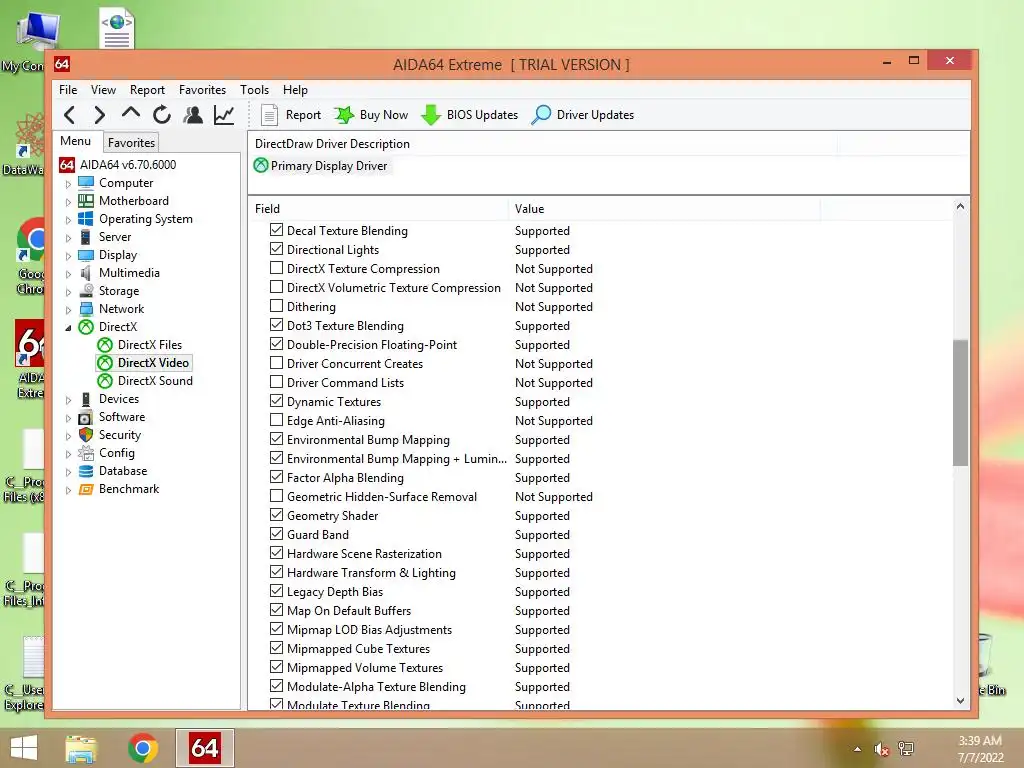Image resolution: width=1024 pixels, height=768 pixels.
Task: Toggle Edge Anti-Aliasing checkbox
Action: pos(276,420)
